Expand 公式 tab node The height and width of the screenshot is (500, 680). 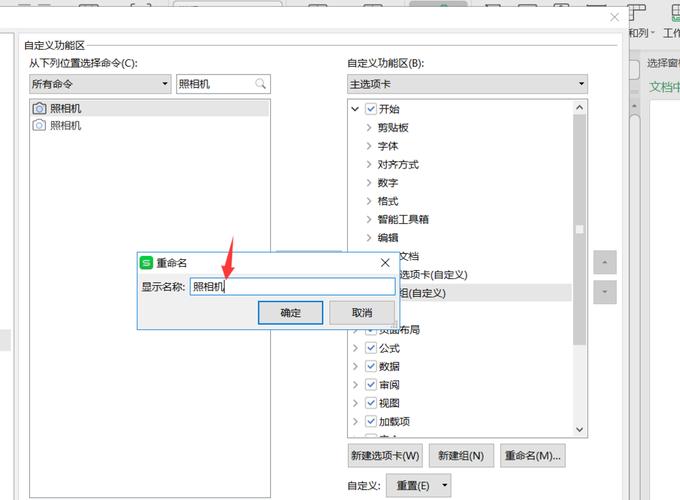coord(355,348)
